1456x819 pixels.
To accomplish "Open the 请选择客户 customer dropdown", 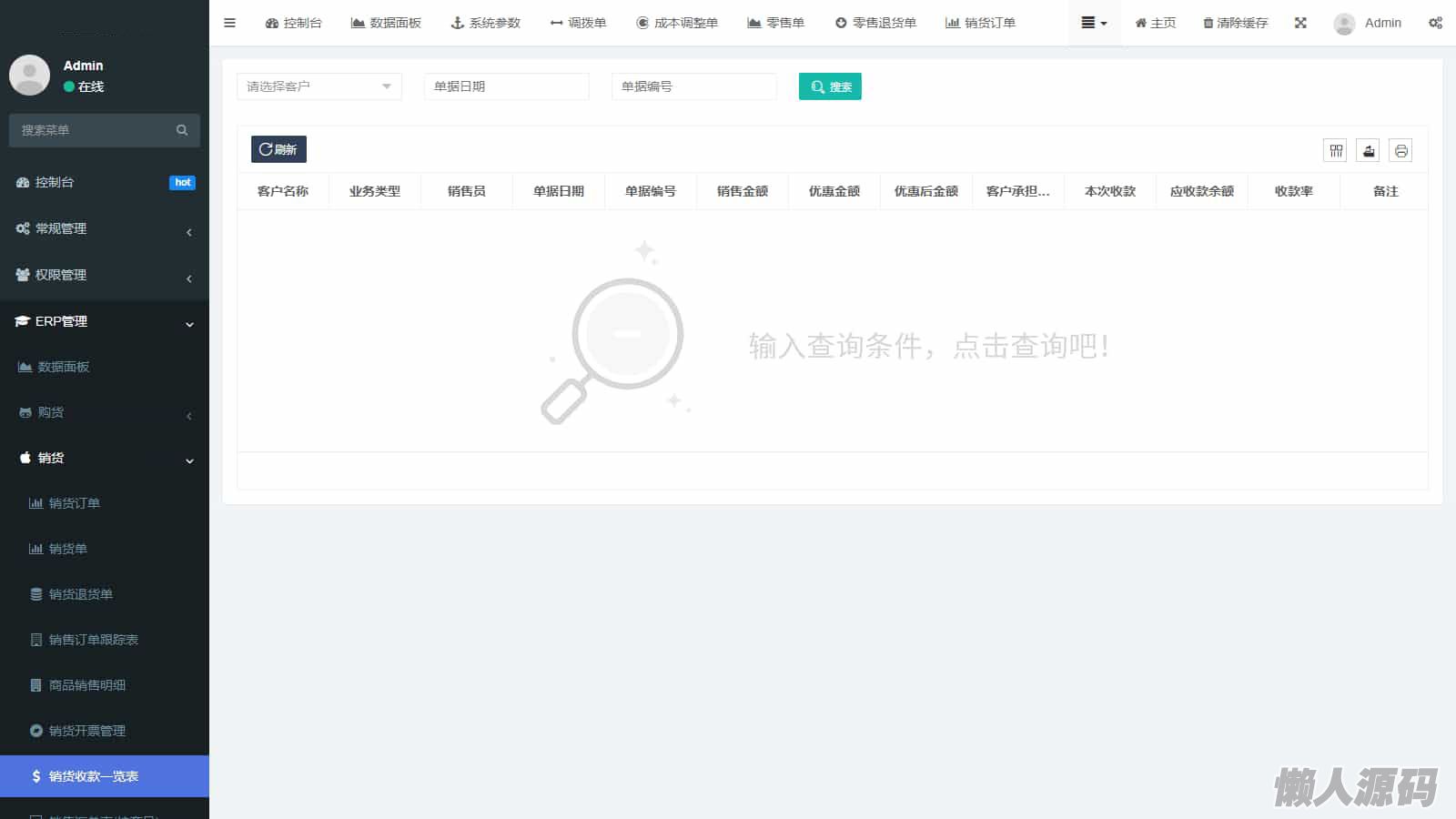I will click(319, 86).
